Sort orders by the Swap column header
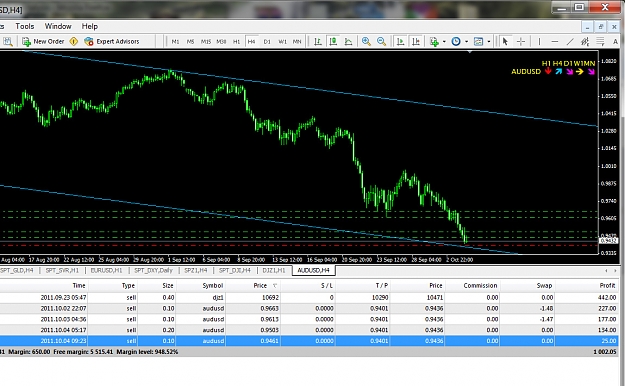Screen dimensions: 625x386 click(544, 286)
